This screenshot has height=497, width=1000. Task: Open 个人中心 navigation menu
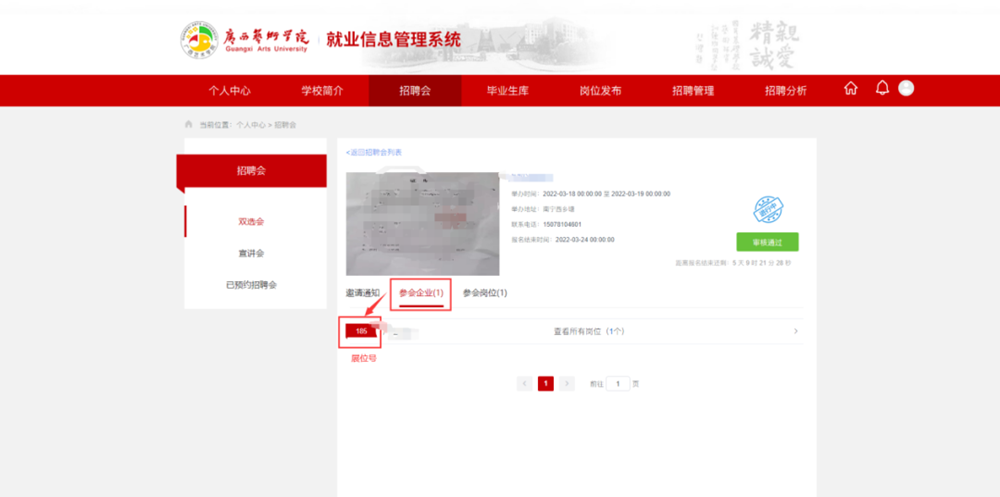[x=230, y=91]
